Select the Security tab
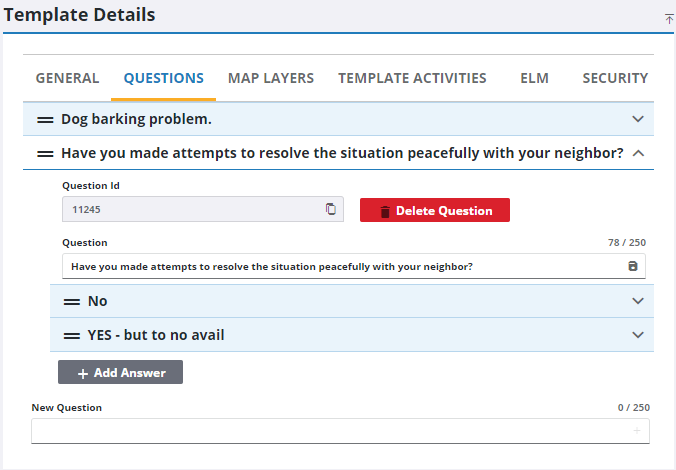676x470 pixels. coord(615,78)
